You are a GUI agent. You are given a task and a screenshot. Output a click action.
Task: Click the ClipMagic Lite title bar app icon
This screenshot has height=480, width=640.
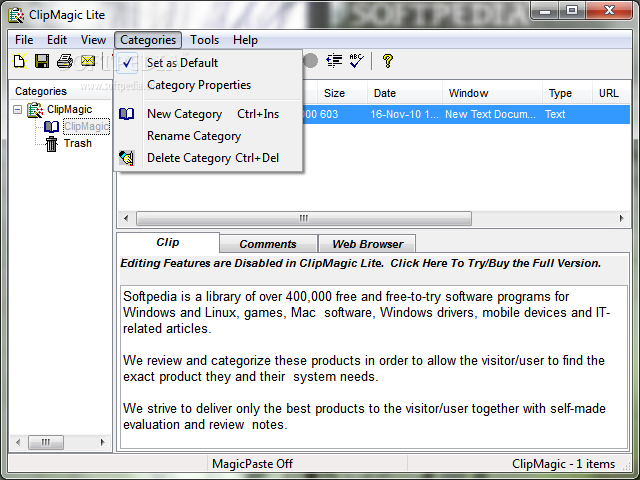click(x=17, y=15)
